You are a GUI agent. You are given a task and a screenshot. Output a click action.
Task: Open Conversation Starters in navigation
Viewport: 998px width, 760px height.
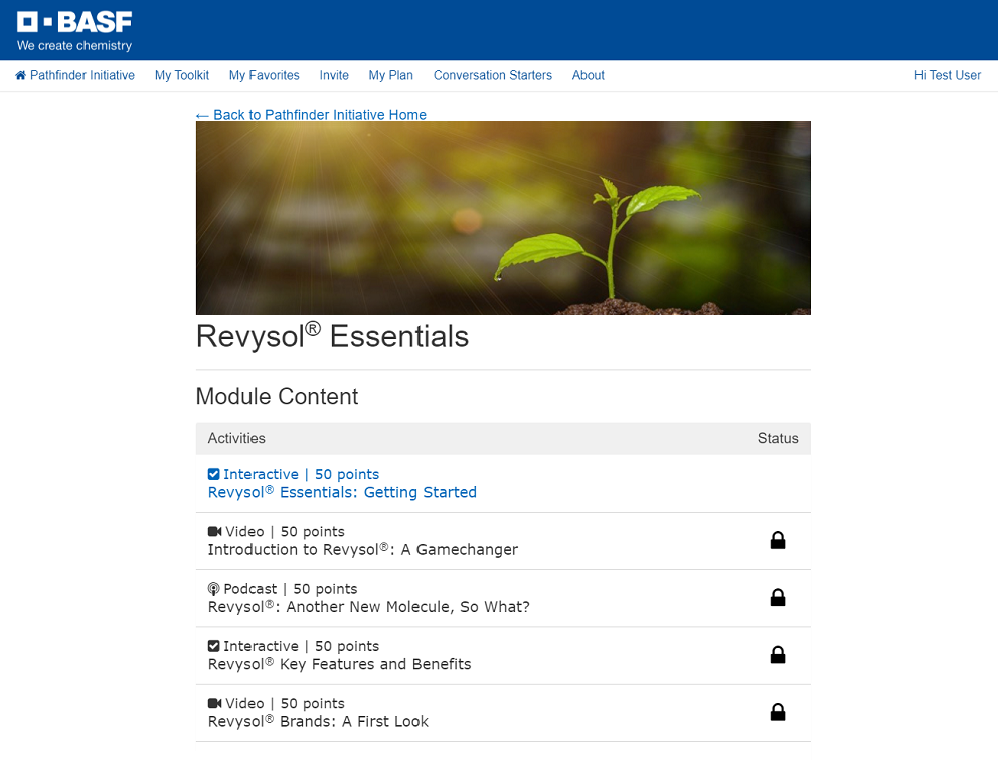[x=493, y=75]
